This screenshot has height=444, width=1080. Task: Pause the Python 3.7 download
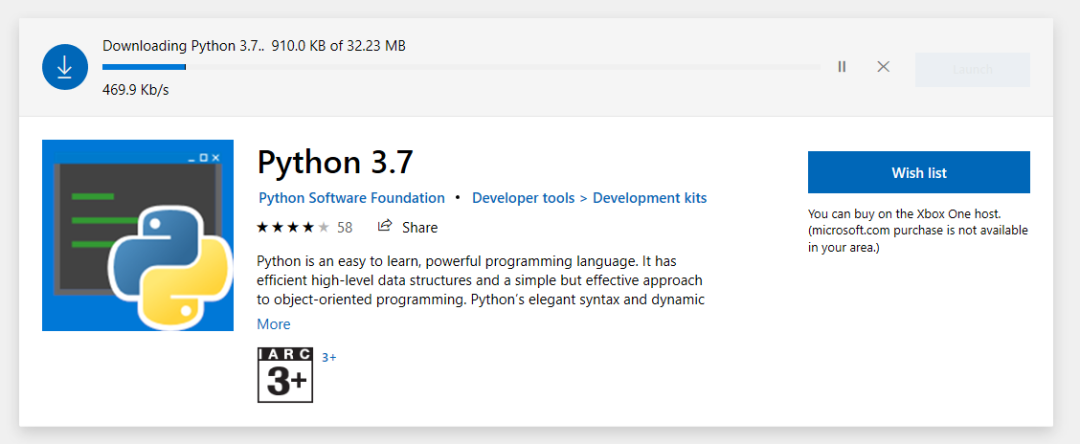point(842,67)
